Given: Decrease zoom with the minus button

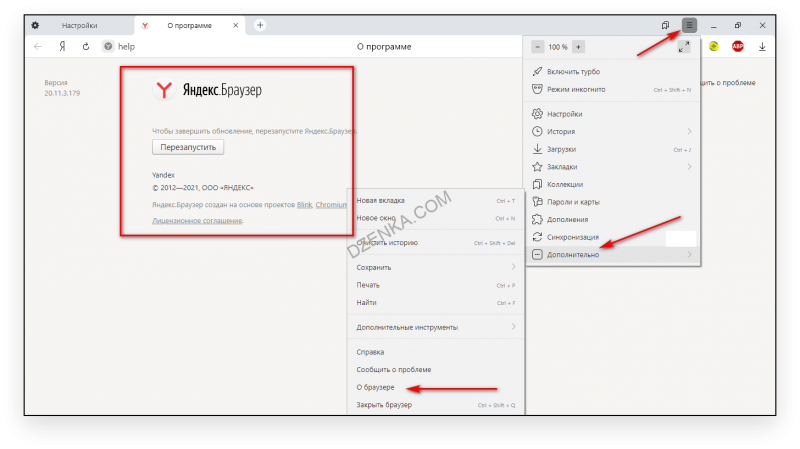Looking at the screenshot, I should pos(537,47).
